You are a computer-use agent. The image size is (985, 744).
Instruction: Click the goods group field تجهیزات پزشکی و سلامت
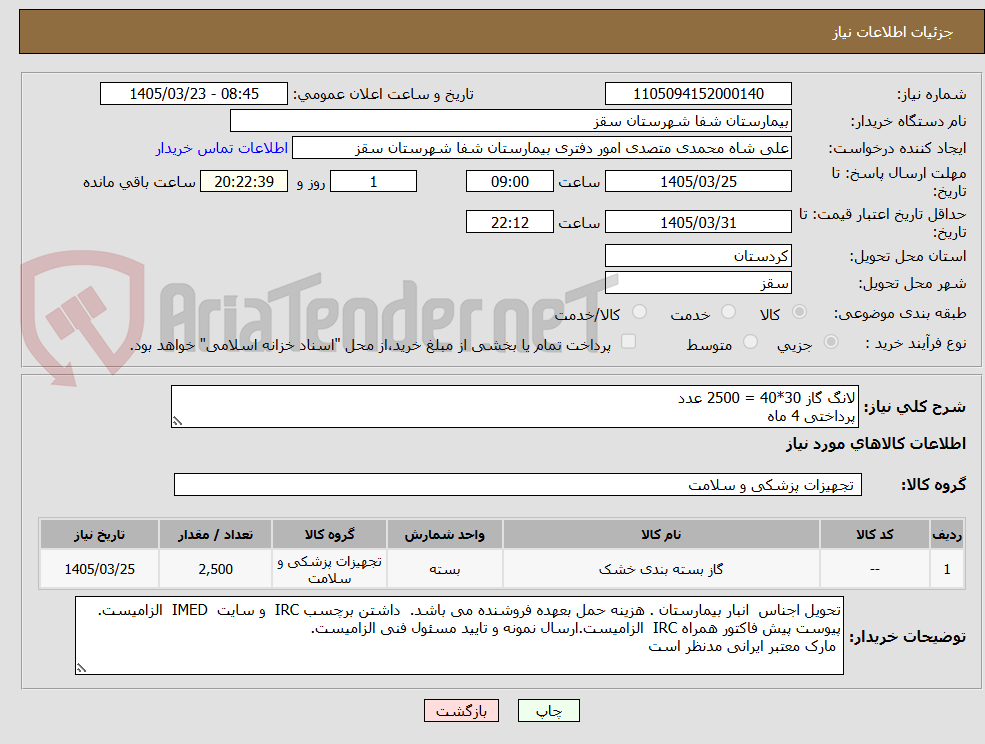[518, 484]
